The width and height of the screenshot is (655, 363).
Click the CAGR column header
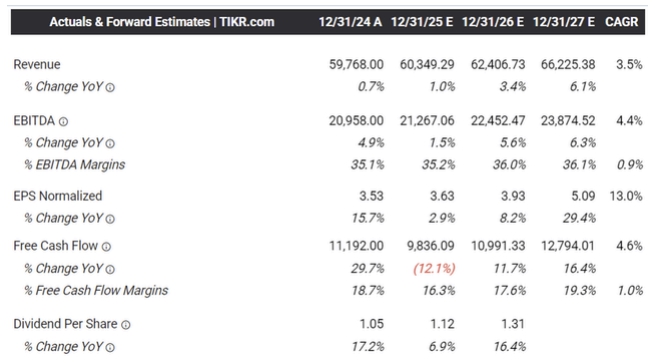click(x=622, y=22)
